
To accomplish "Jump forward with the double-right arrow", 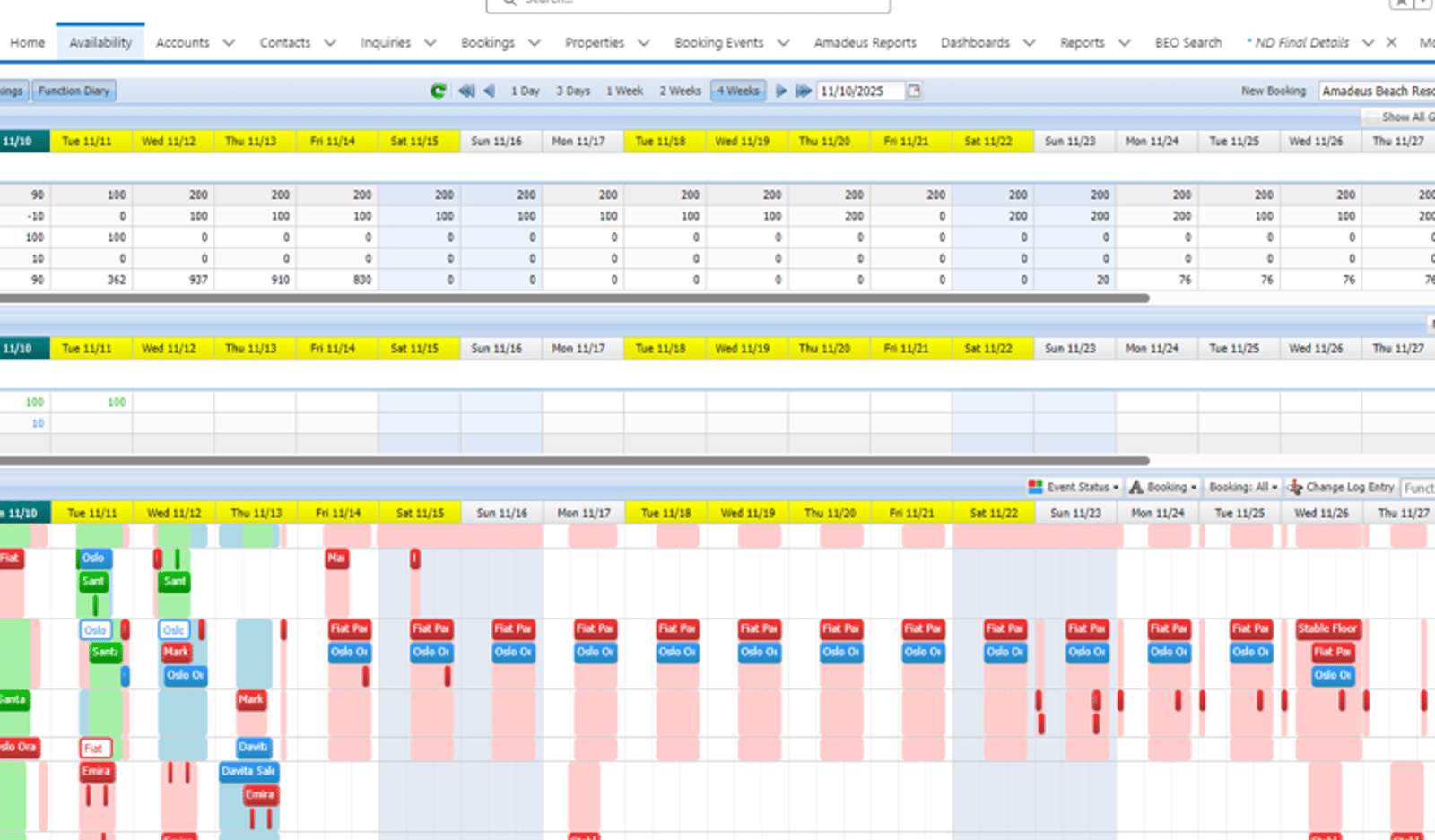I will pos(804,91).
